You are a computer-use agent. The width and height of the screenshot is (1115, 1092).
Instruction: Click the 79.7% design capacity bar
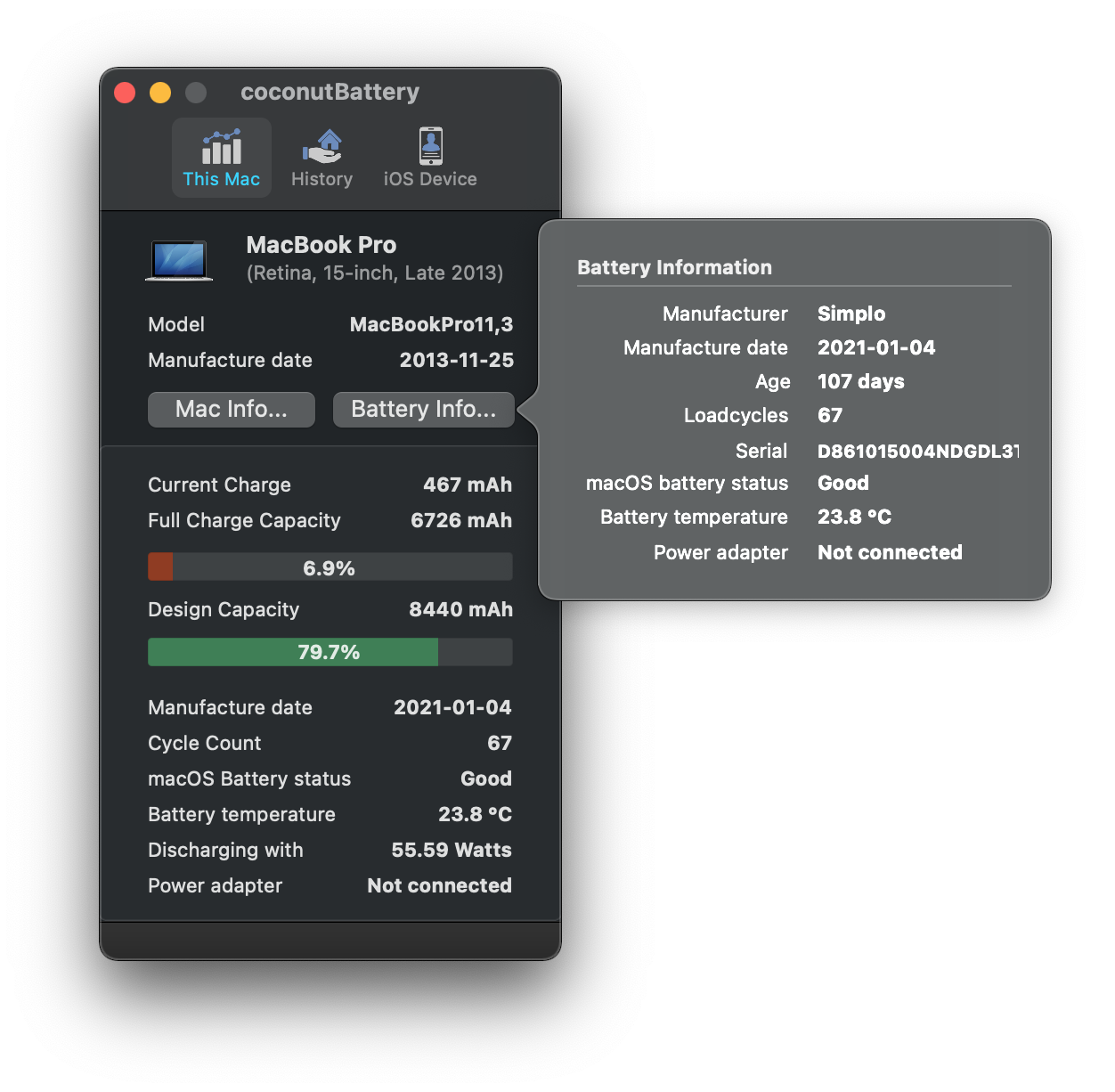click(330, 652)
